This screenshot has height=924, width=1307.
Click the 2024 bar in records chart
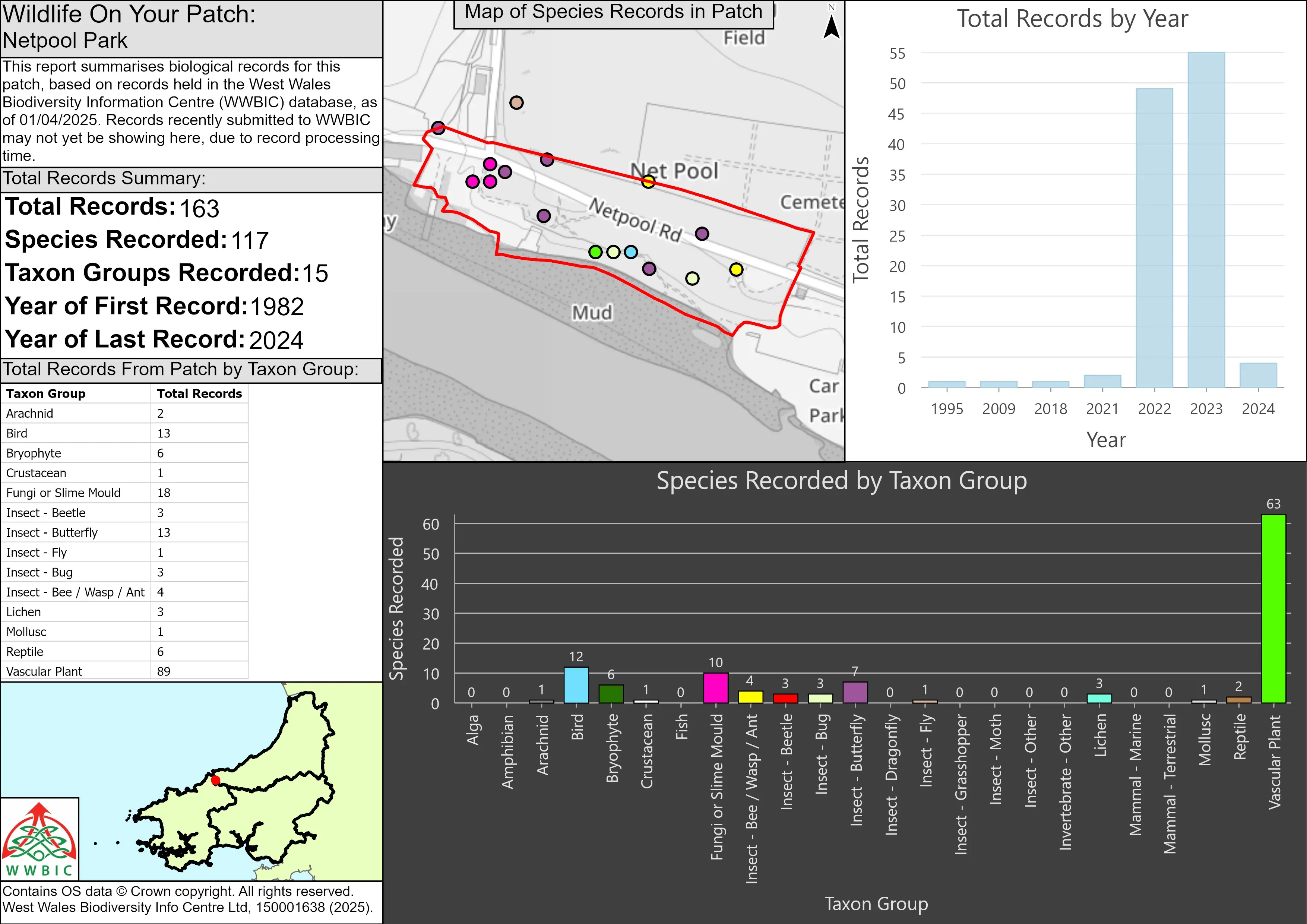[1258, 375]
